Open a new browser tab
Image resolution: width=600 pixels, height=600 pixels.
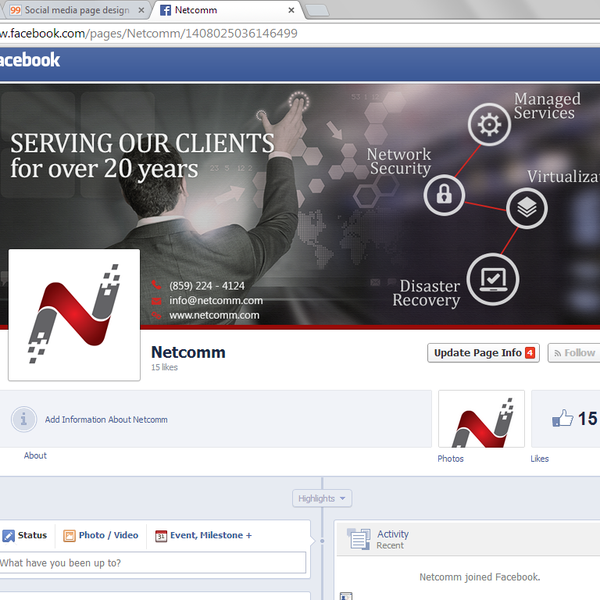point(317,10)
